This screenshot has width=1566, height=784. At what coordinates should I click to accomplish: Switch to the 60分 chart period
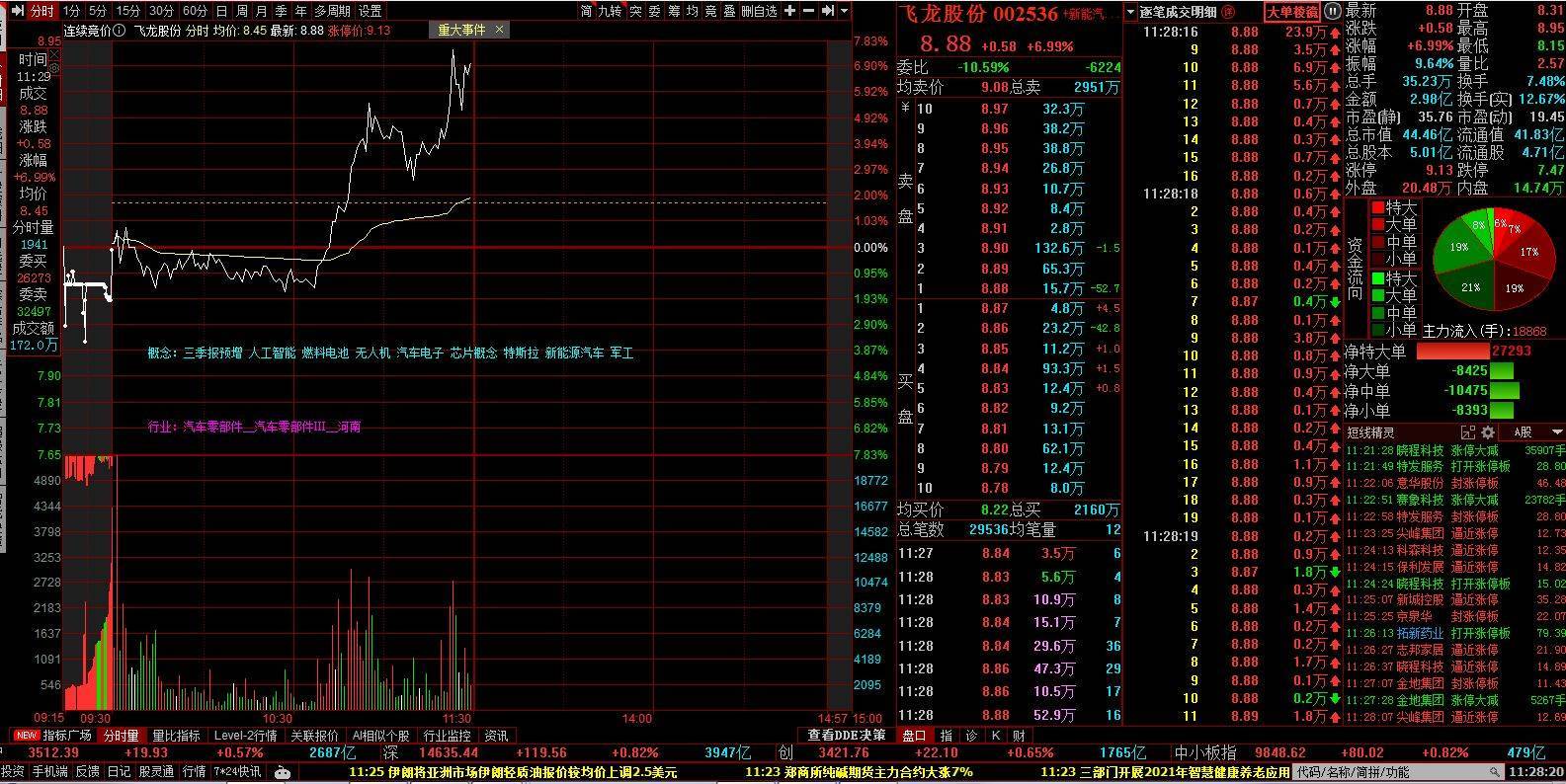point(196,11)
